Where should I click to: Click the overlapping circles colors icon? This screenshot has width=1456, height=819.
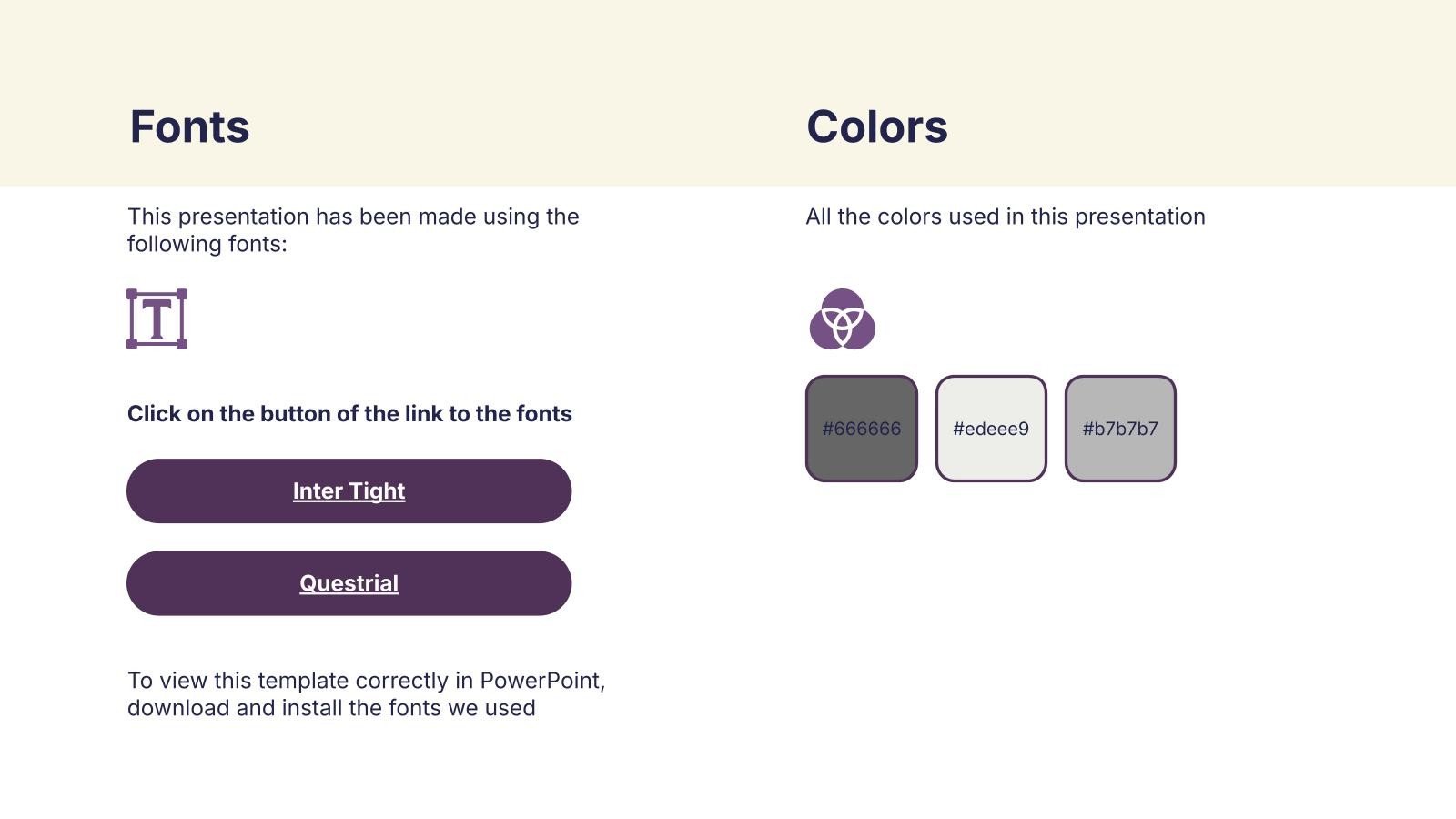point(842,319)
